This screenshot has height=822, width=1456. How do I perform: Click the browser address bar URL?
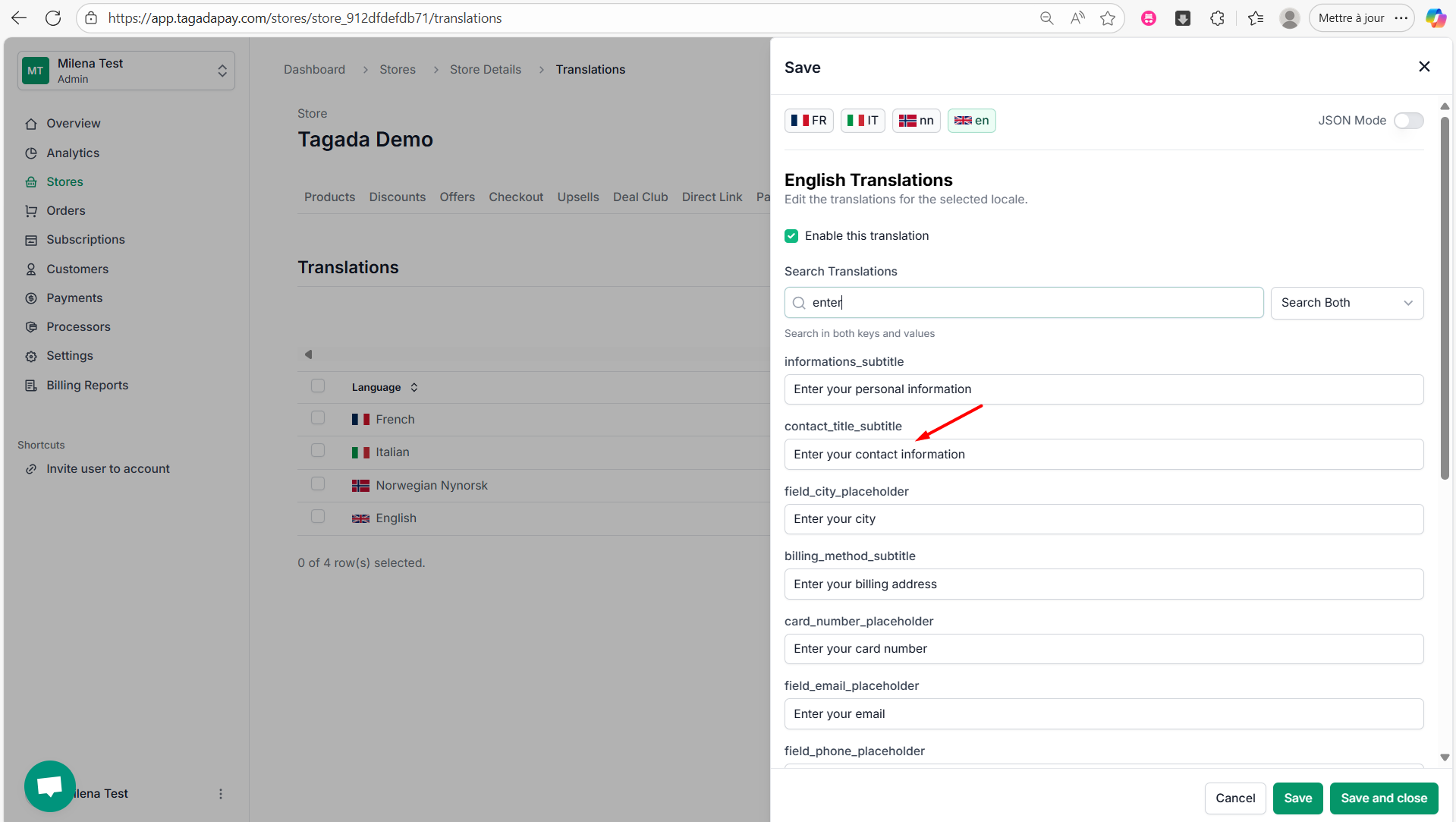[x=305, y=18]
